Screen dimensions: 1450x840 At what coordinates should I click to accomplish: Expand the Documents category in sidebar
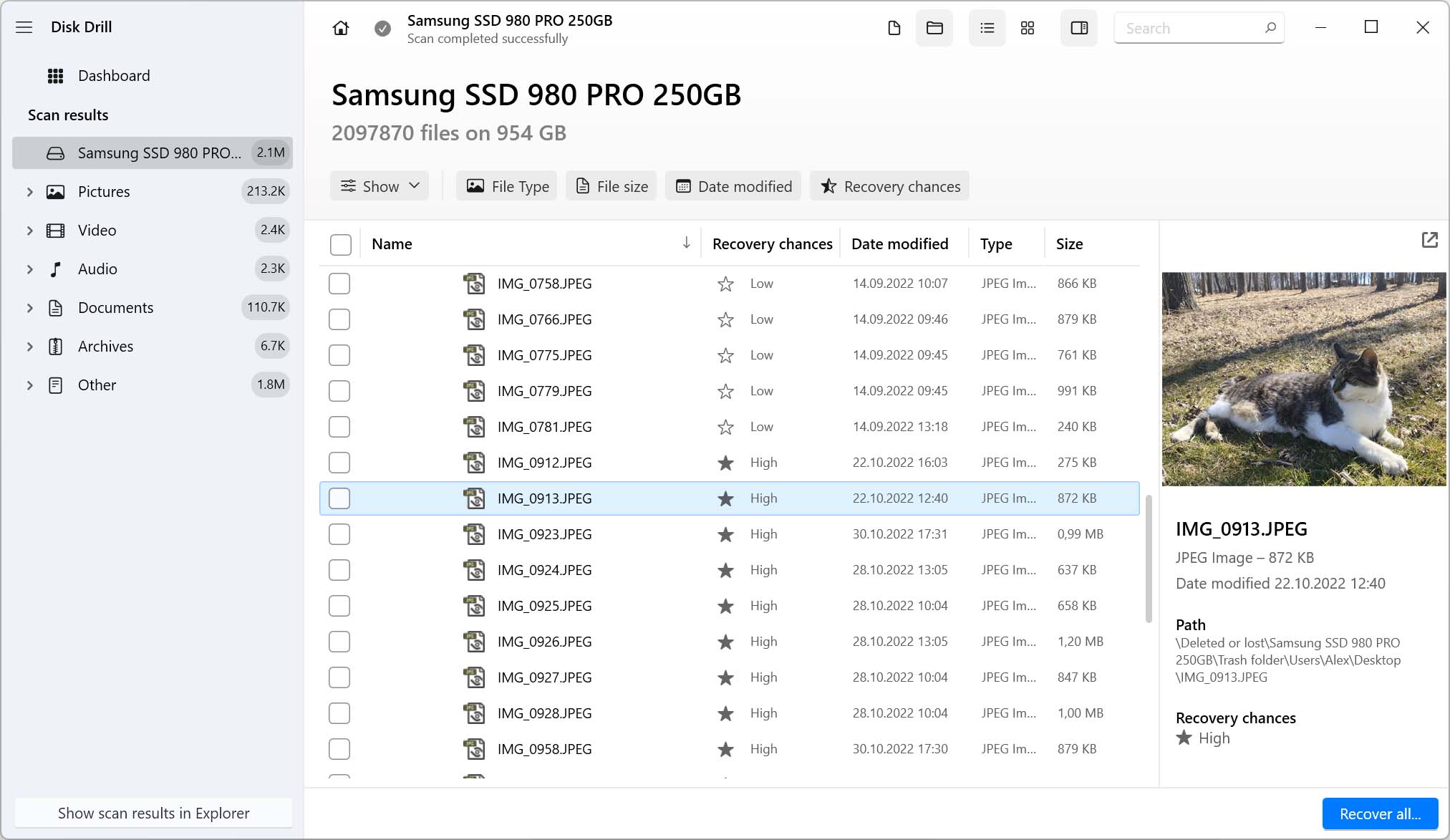29,307
